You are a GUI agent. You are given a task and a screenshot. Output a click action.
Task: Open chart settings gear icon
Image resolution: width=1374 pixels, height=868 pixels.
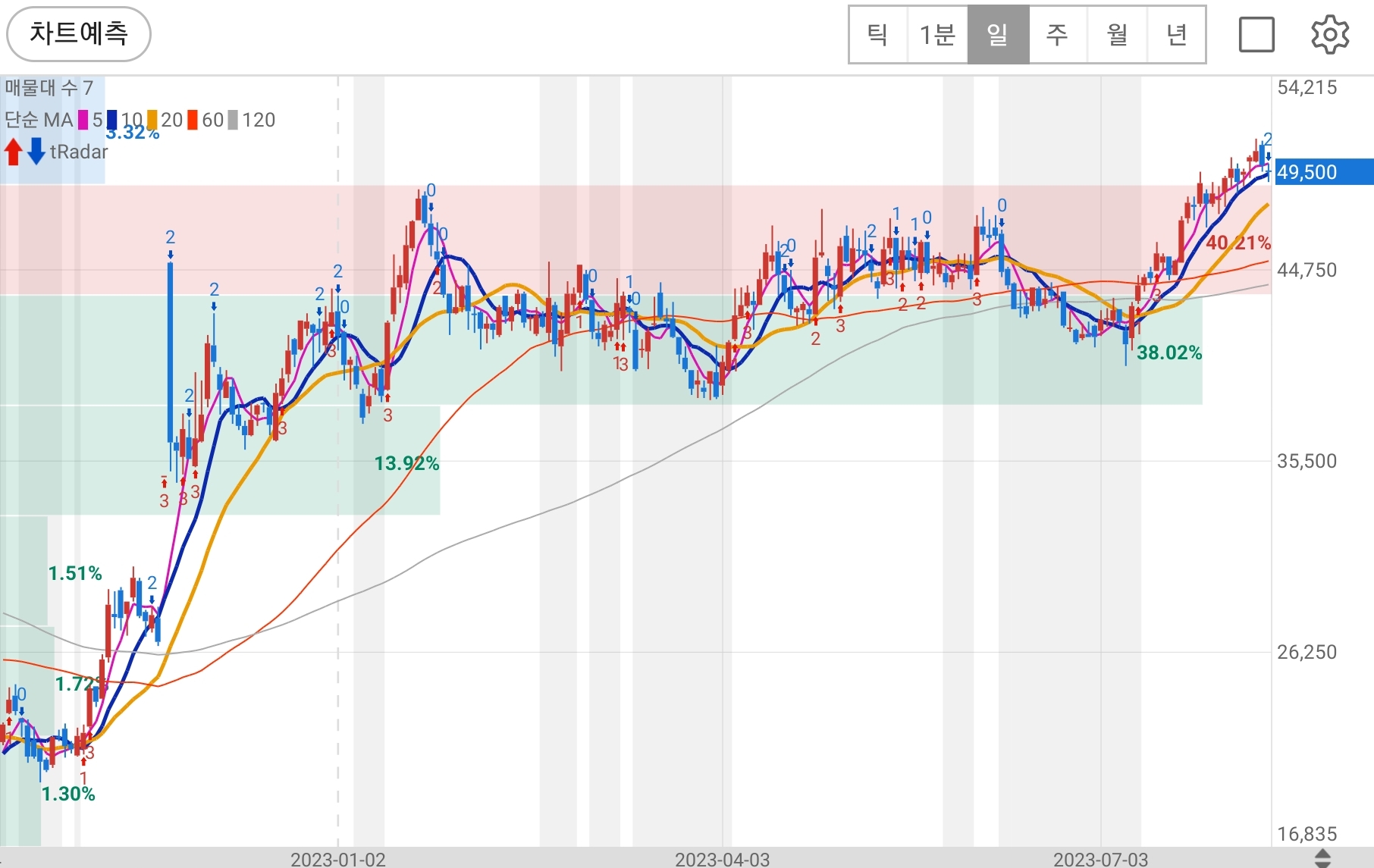click(1330, 35)
